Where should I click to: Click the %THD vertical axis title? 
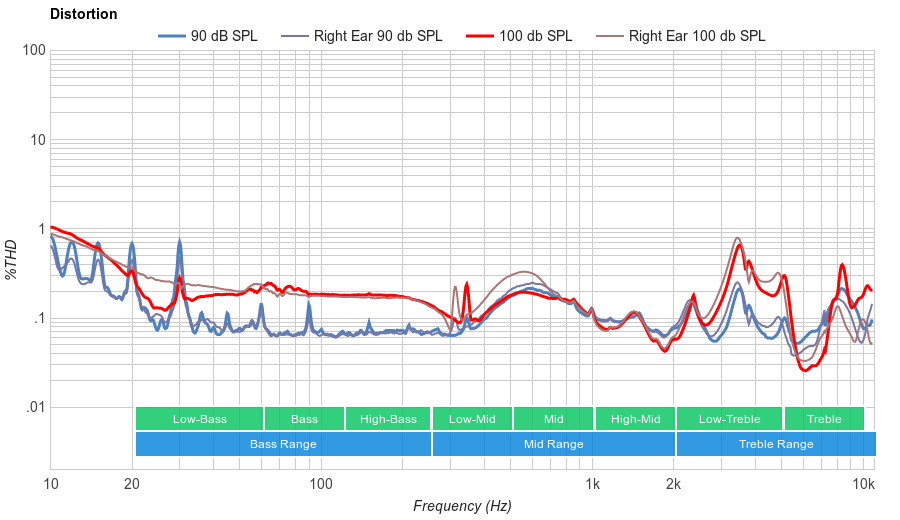tap(12, 258)
